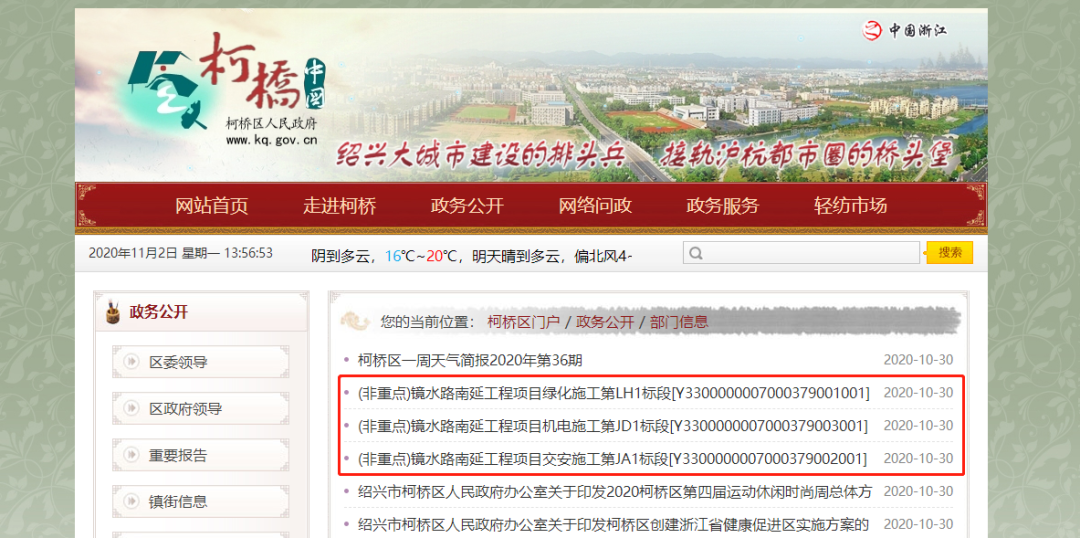Go to 柯桥区门户 breadcrumb link

point(523,322)
